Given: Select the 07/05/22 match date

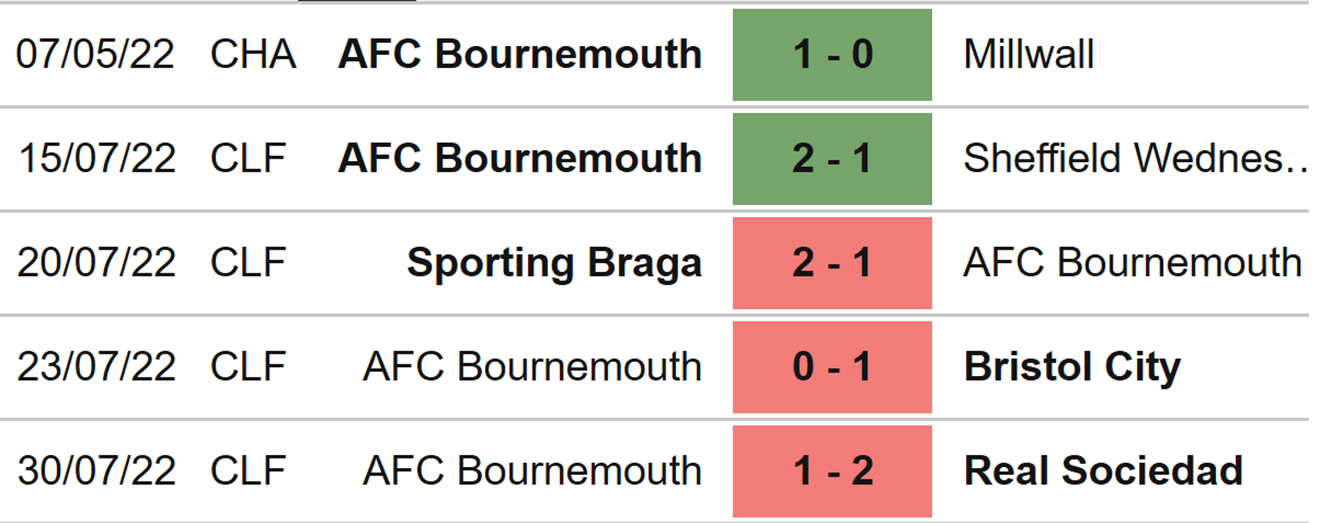Looking at the screenshot, I should tap(95, 55).
